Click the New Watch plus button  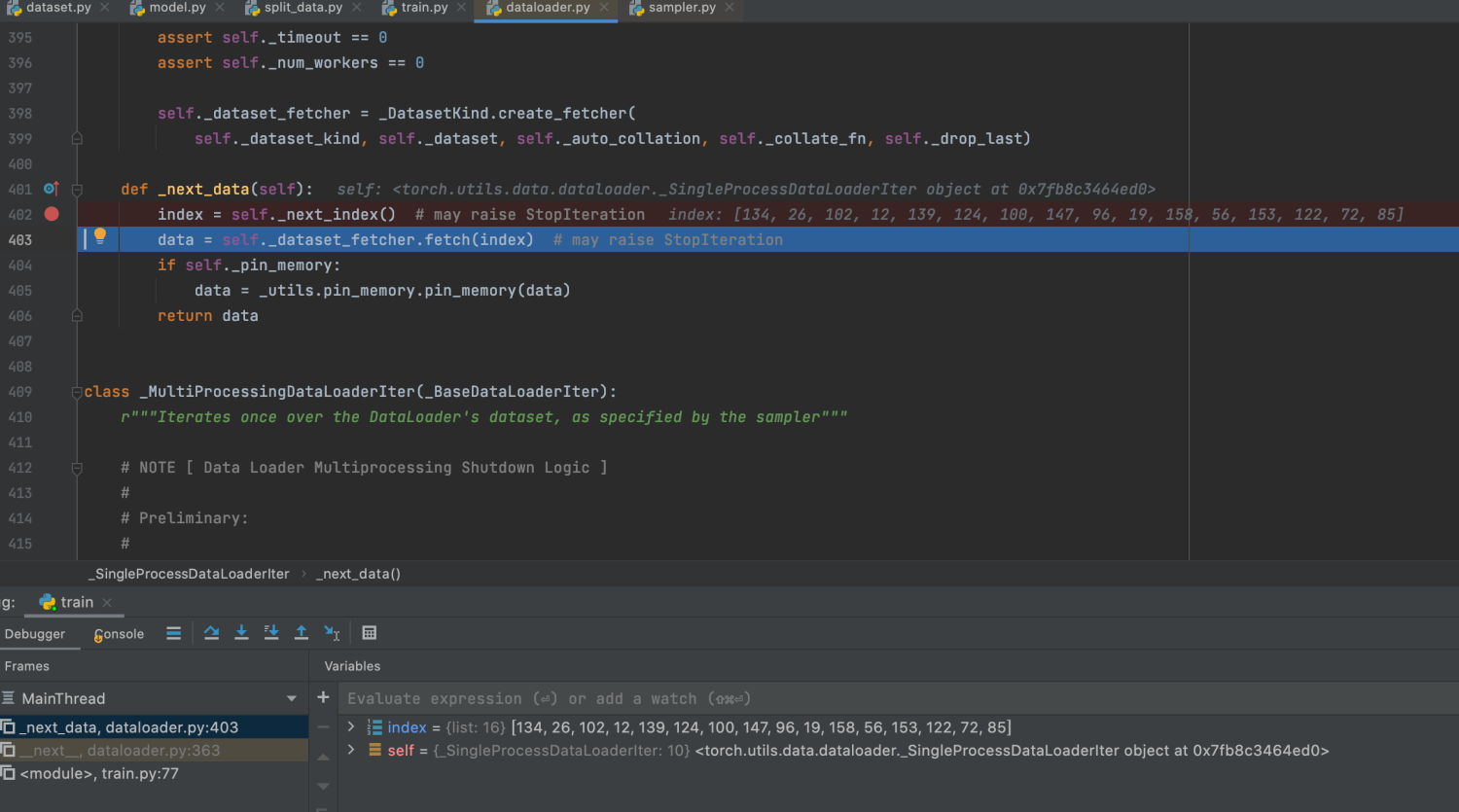click(x=323, y=697)
